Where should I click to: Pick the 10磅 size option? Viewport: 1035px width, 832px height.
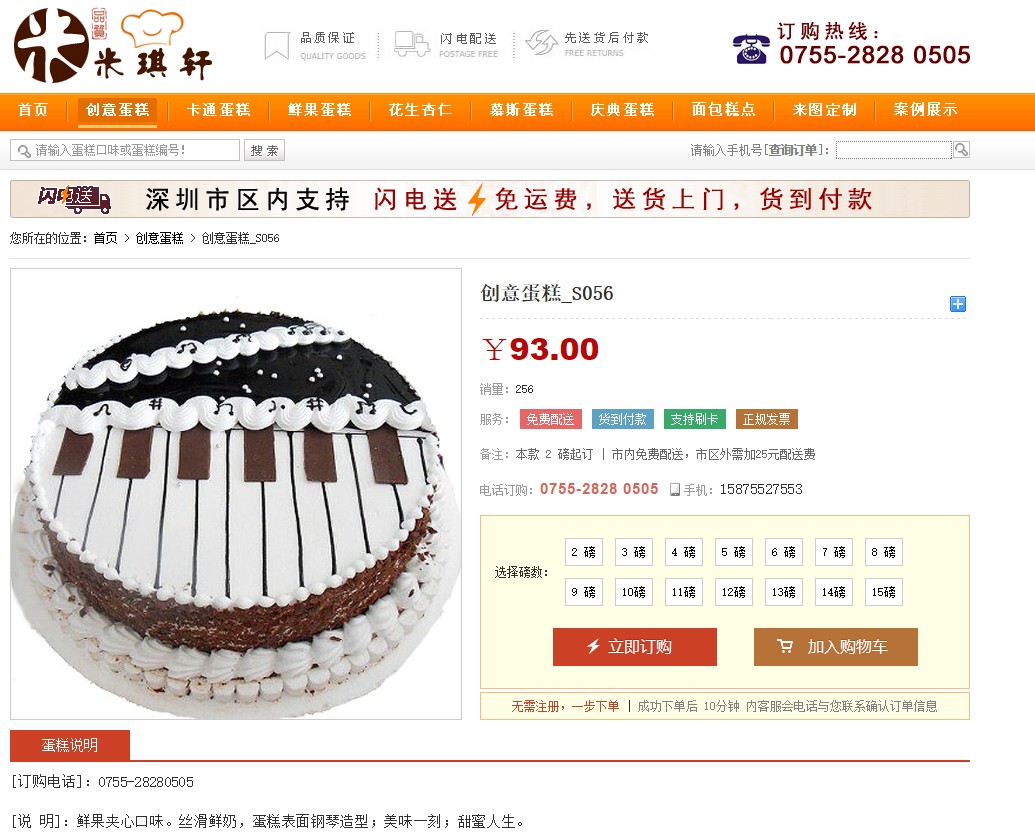634,592
